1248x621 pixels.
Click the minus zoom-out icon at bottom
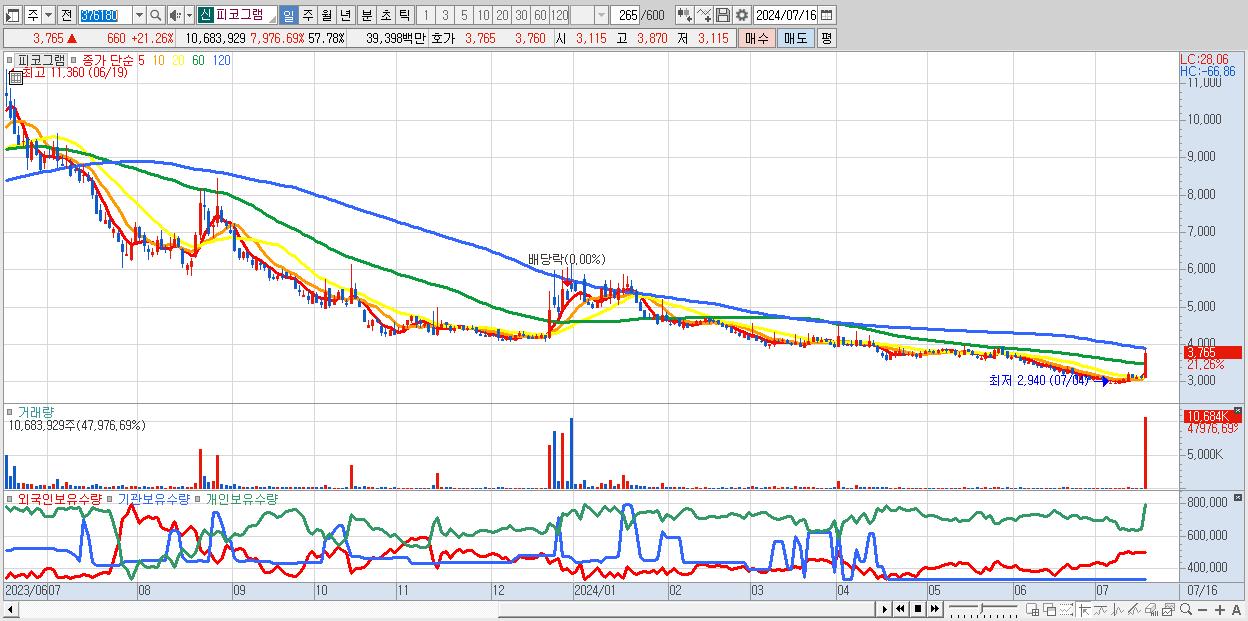[x=1202, y=609]
